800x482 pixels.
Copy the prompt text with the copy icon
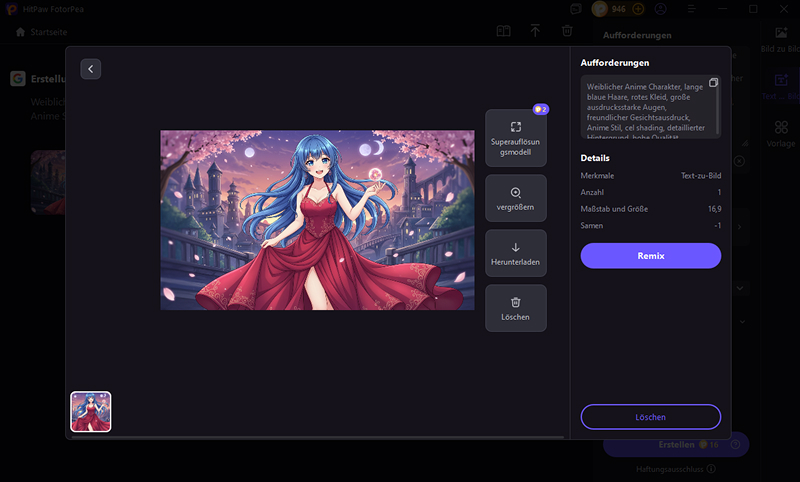pyautogui.click(x=713, y=82)
